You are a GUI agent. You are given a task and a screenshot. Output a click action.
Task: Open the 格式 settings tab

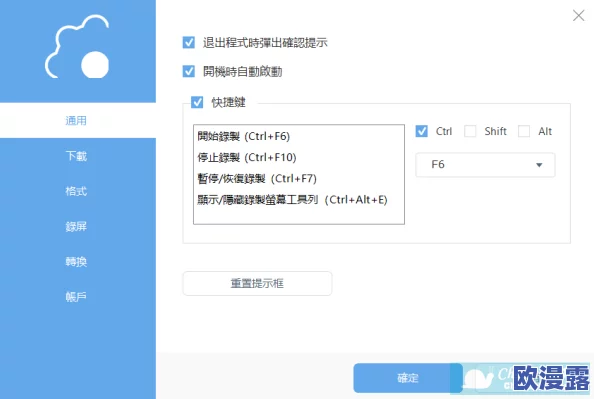coord(78,191)
